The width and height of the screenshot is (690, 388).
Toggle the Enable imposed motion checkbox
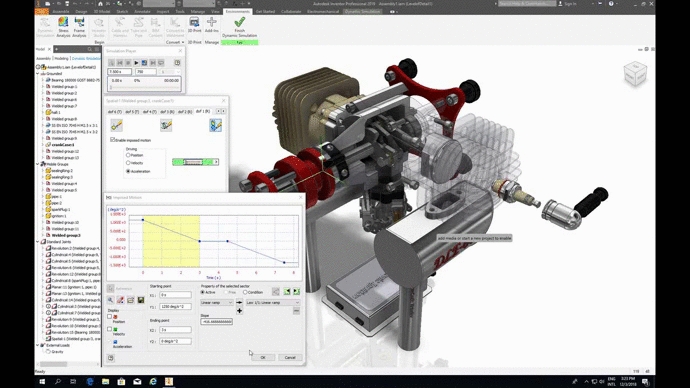113,140
